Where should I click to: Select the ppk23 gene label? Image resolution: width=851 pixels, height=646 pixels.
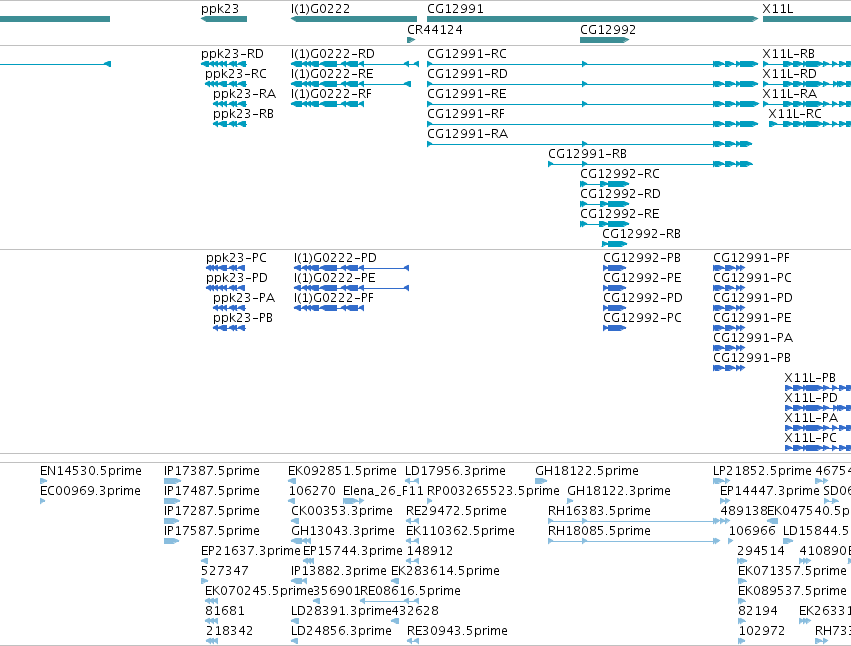pos(220,9)
